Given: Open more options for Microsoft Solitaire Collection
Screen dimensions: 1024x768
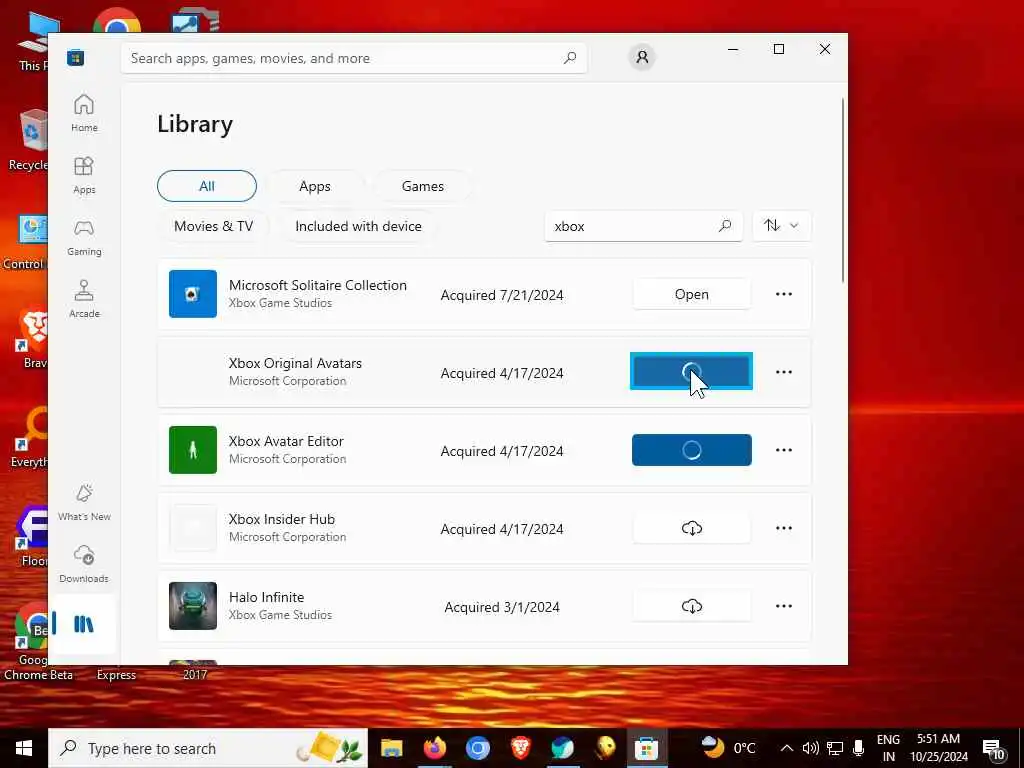Looking at the screenshot, I should click(784, 294).
